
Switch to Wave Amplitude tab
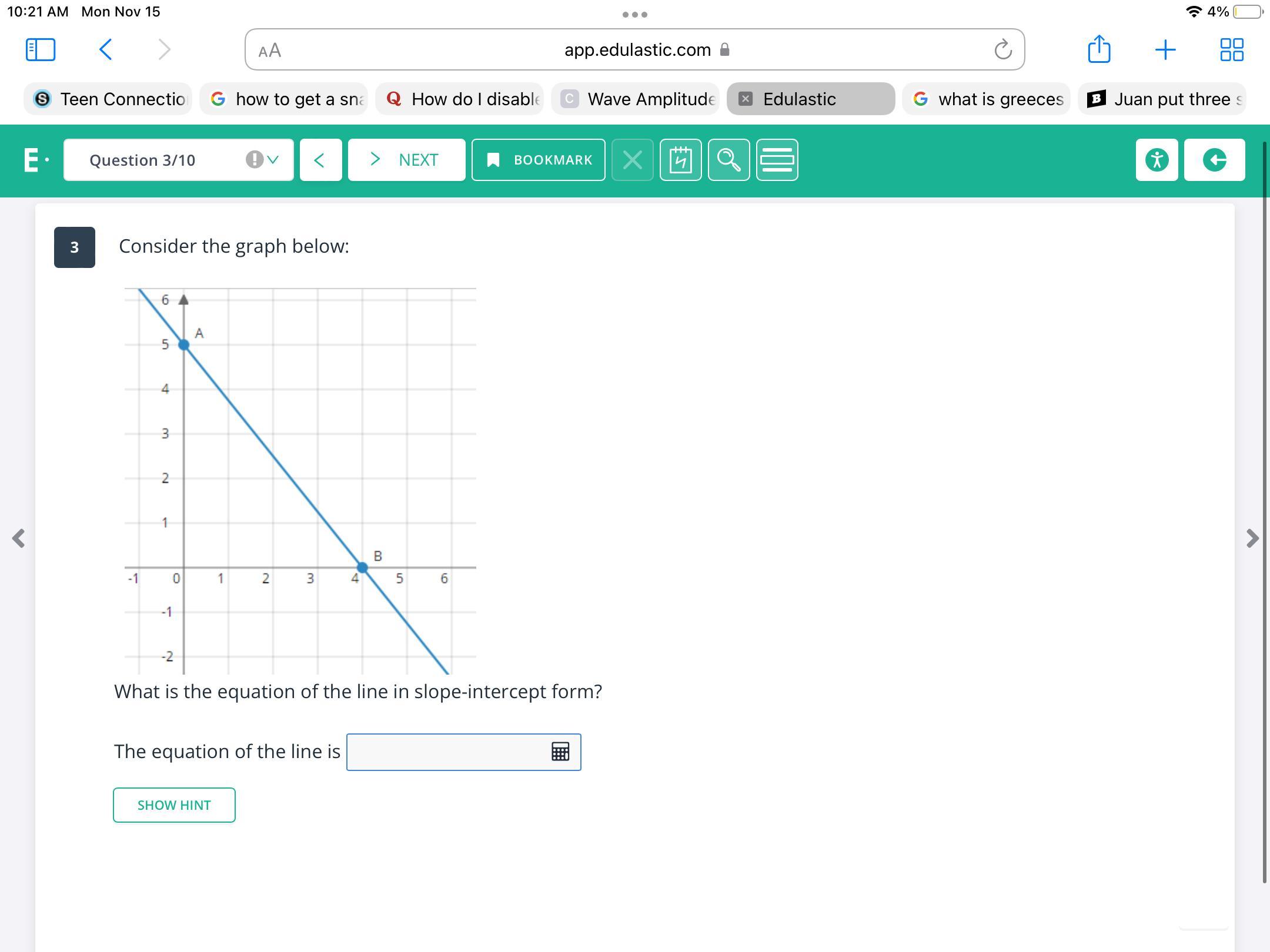(x=635, y=99)
